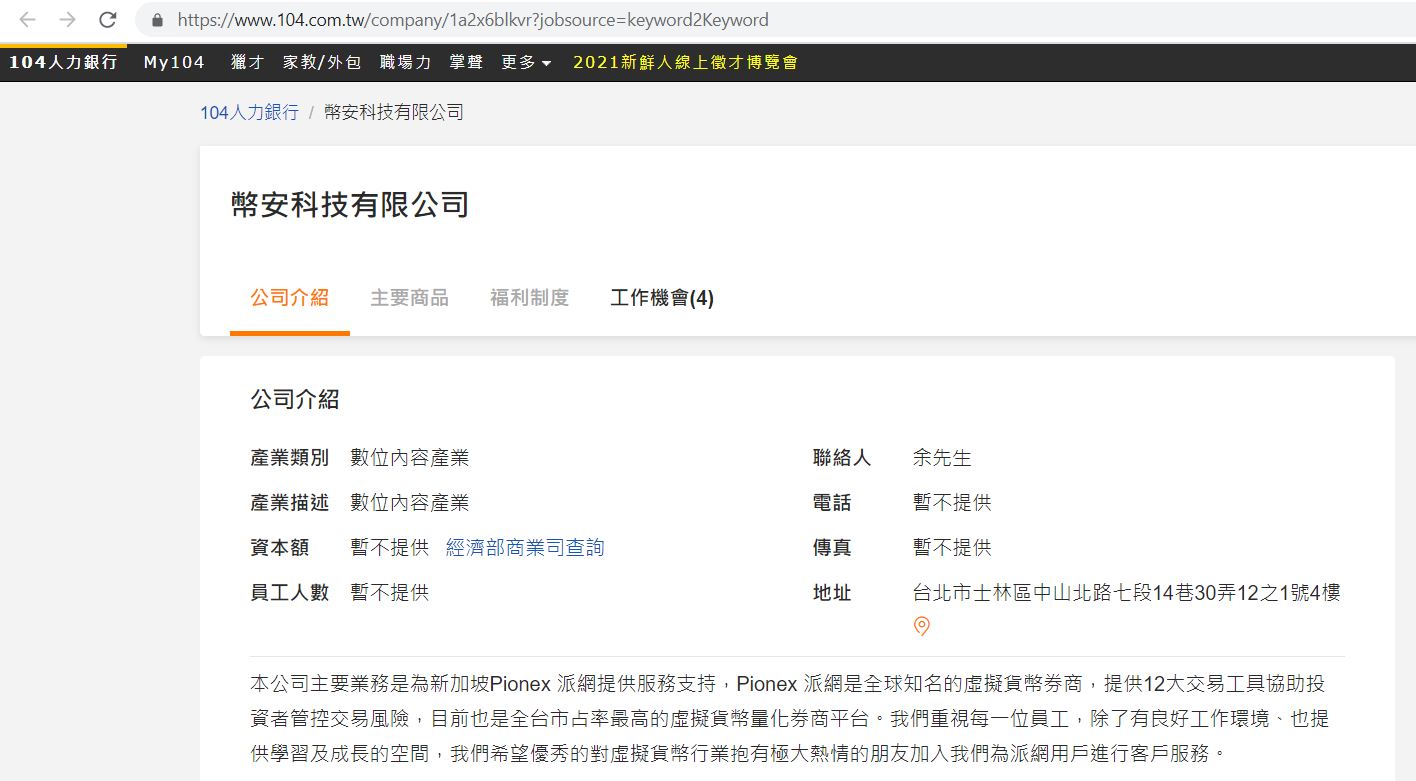Screen dimensions: 1416x781
Task: Click the 傳真 label
Action: tap(832, 548)
